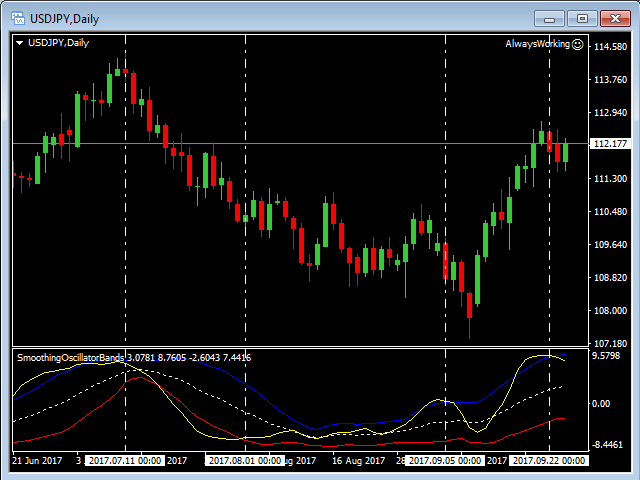Click the AlwaysWorking smiley face icon
The width and height of the screenshot is (640, 480).
(578, 44)
